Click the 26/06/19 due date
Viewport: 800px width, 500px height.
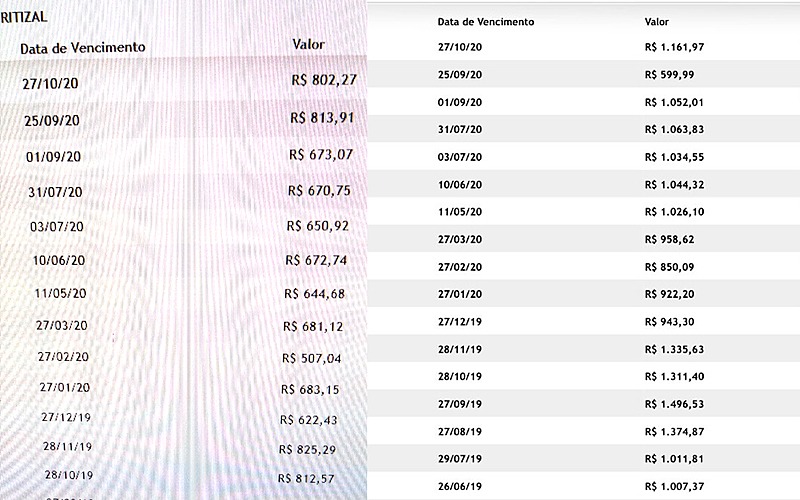tap(460, 486)
